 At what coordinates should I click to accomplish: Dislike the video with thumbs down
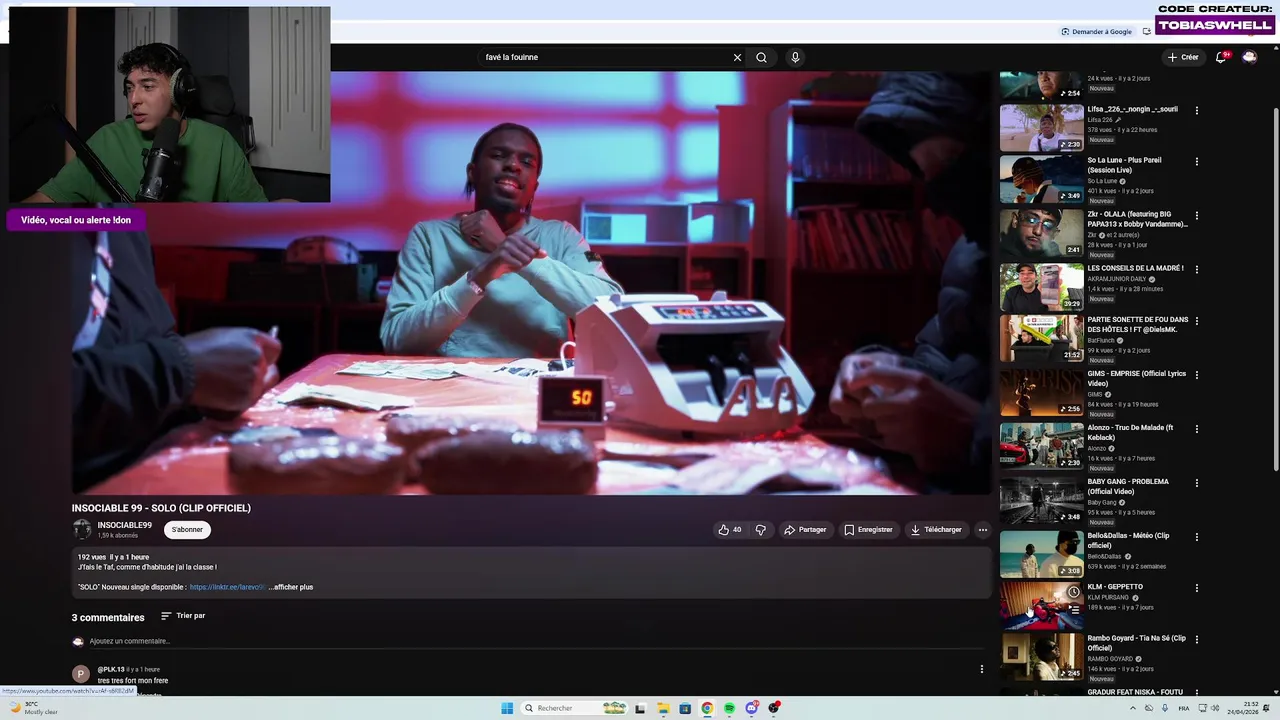click(x=760, y=530)
